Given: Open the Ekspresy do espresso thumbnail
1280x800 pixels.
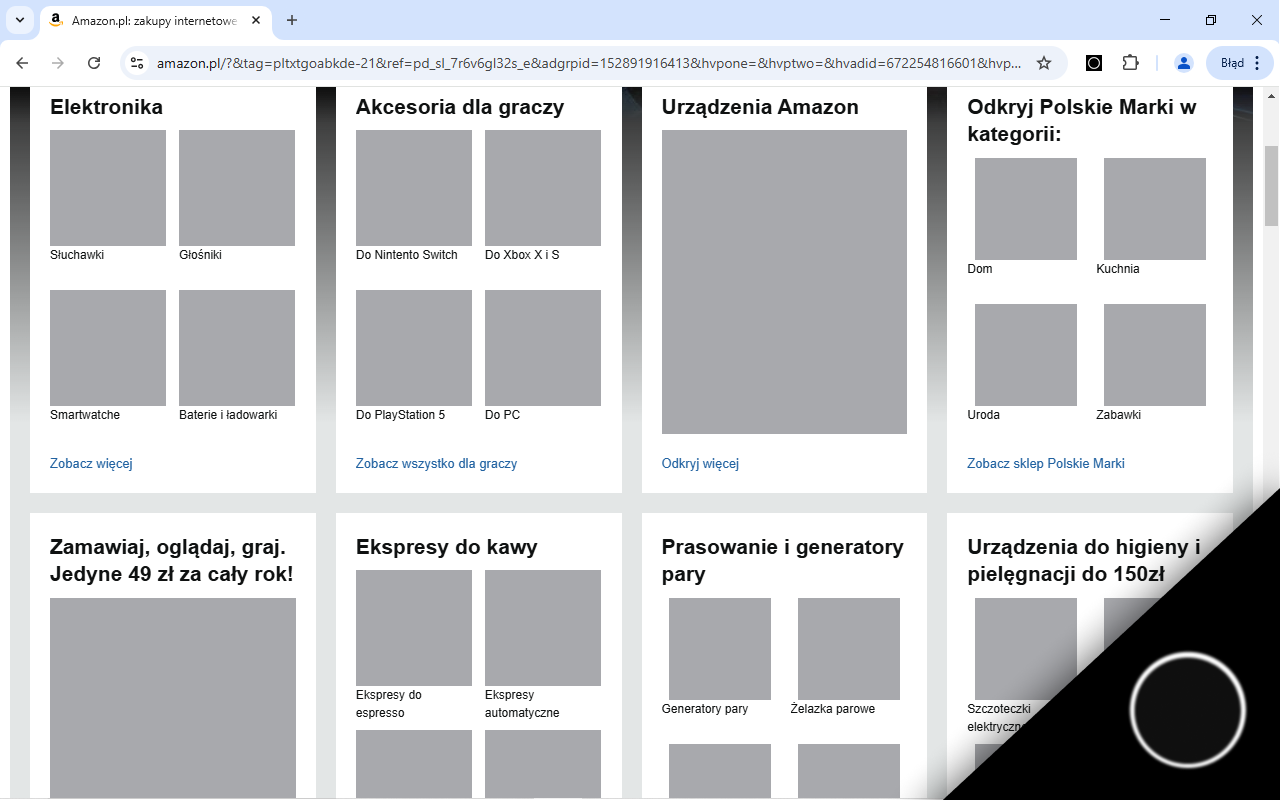Looking at the screenshot, I should 414,628.
